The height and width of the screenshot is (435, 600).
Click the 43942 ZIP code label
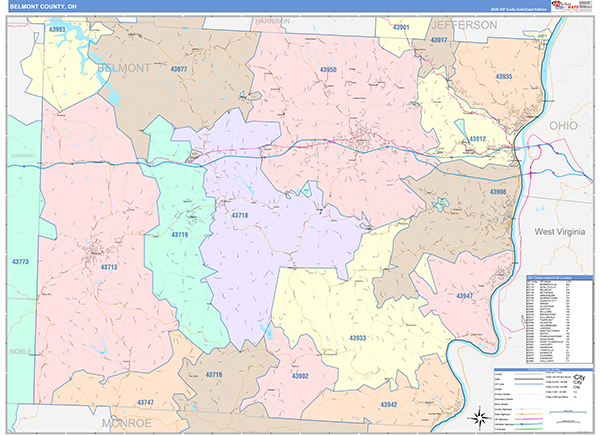389,405
